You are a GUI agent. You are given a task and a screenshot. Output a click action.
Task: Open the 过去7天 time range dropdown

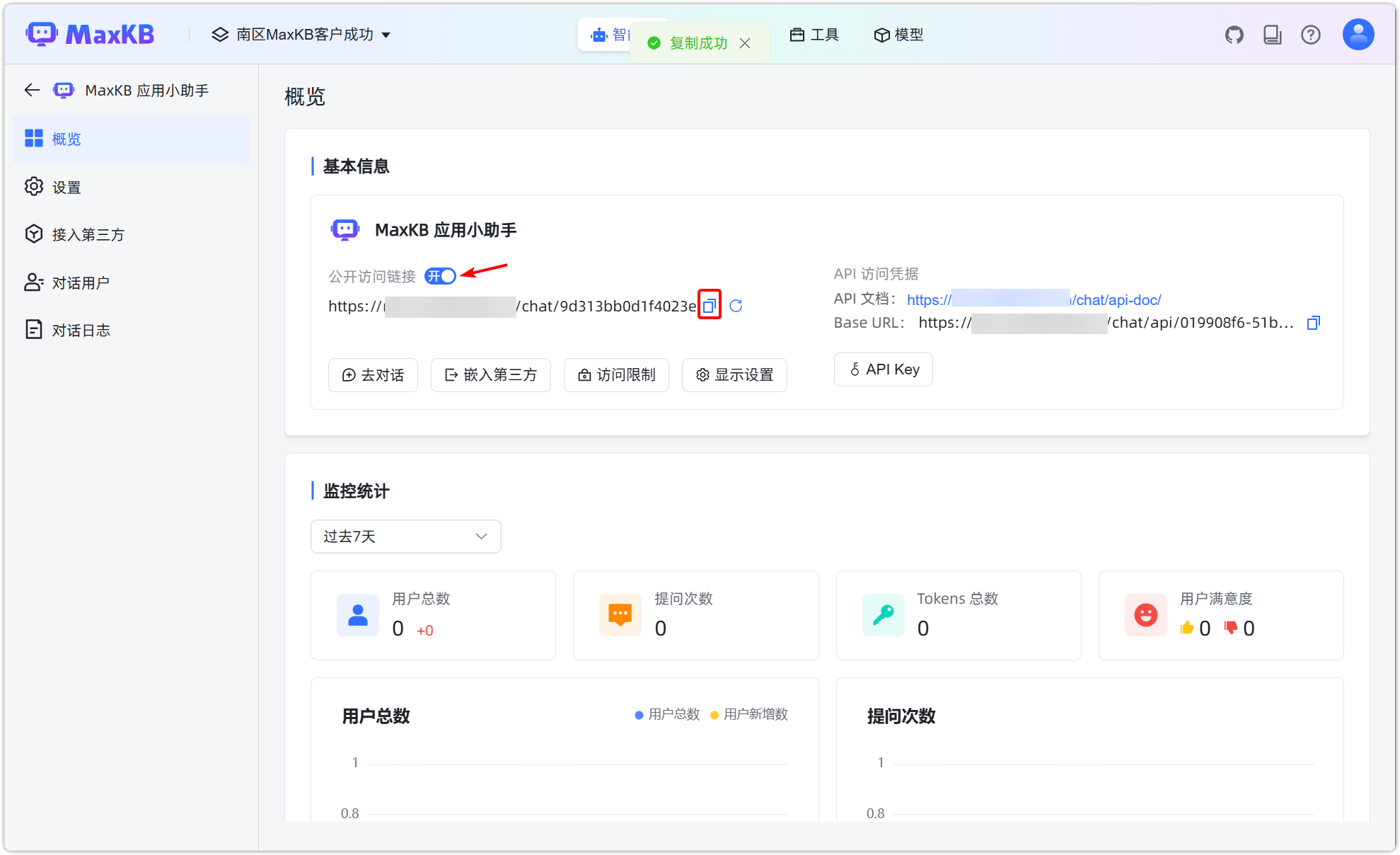[405, 536]
